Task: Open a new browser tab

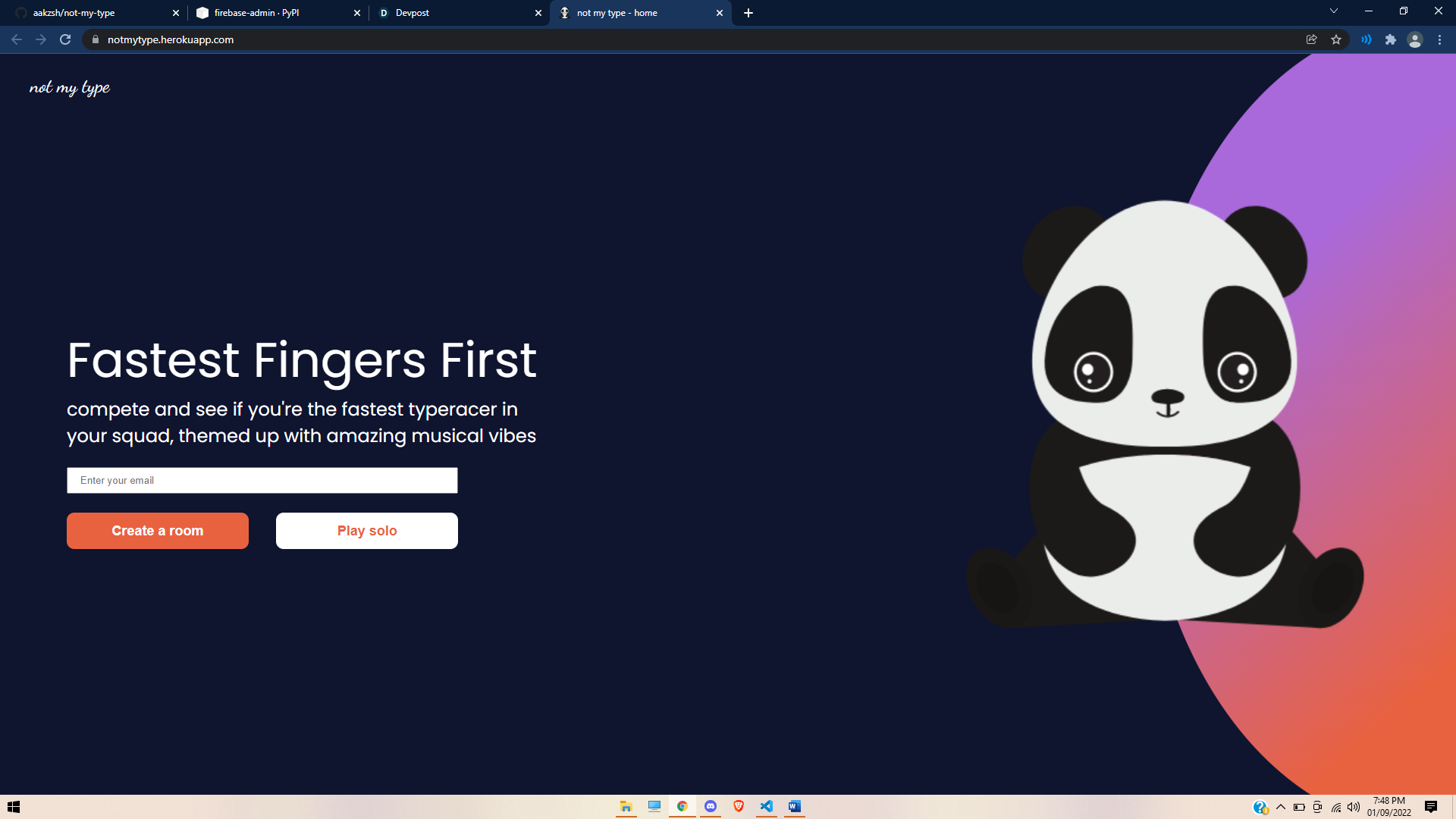Action: click(x=748, y=13)
